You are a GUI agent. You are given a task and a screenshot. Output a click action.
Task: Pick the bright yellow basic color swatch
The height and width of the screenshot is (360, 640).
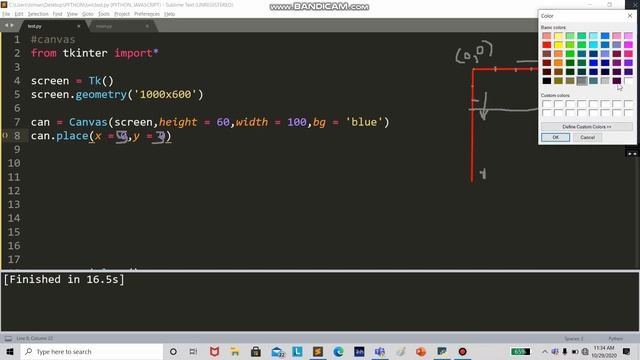[x=558, y=44]
